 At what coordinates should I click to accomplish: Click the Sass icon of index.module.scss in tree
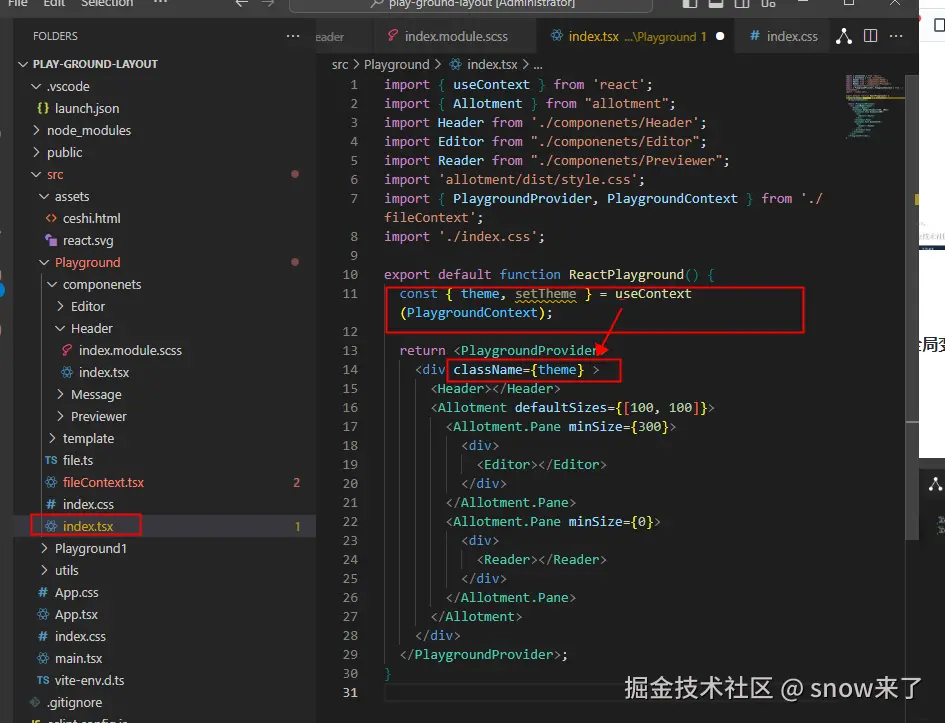pos(67,350)
